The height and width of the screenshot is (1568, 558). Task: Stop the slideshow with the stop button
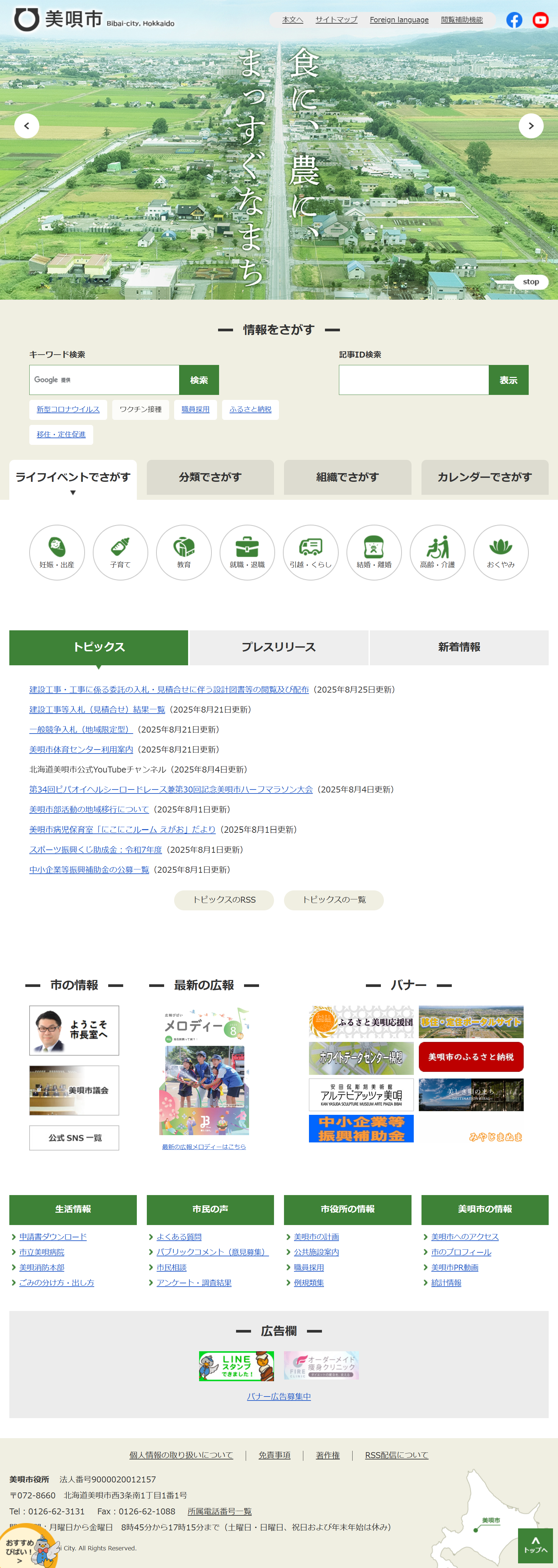(531, 282)
